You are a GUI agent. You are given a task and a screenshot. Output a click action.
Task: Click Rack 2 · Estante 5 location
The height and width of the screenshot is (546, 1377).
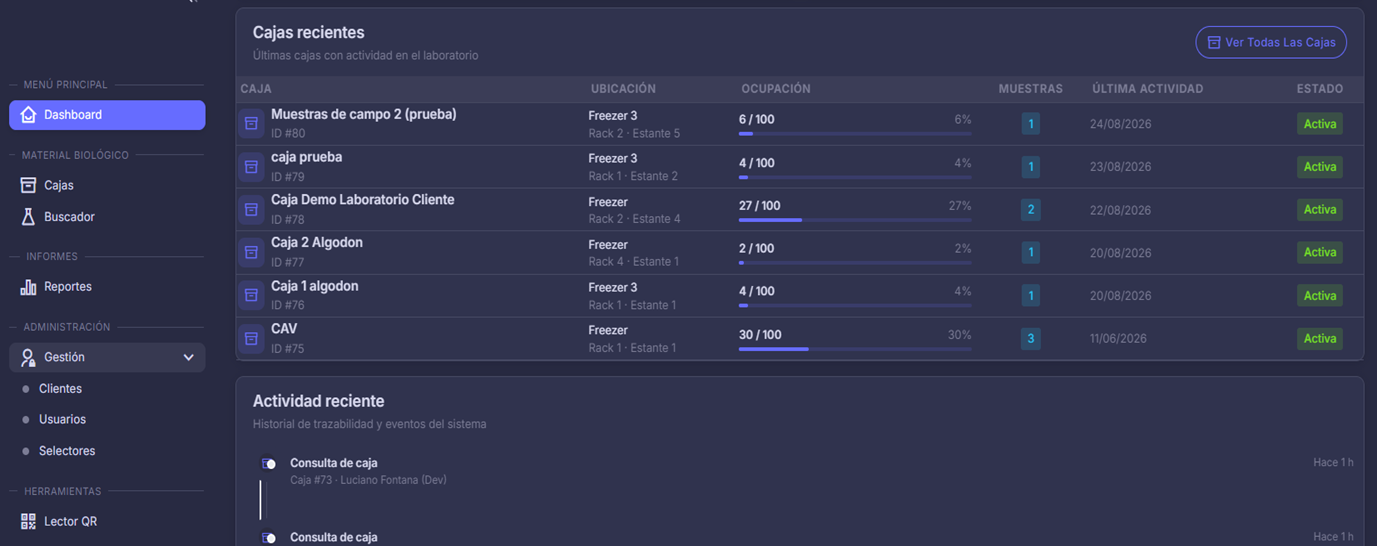634,133
